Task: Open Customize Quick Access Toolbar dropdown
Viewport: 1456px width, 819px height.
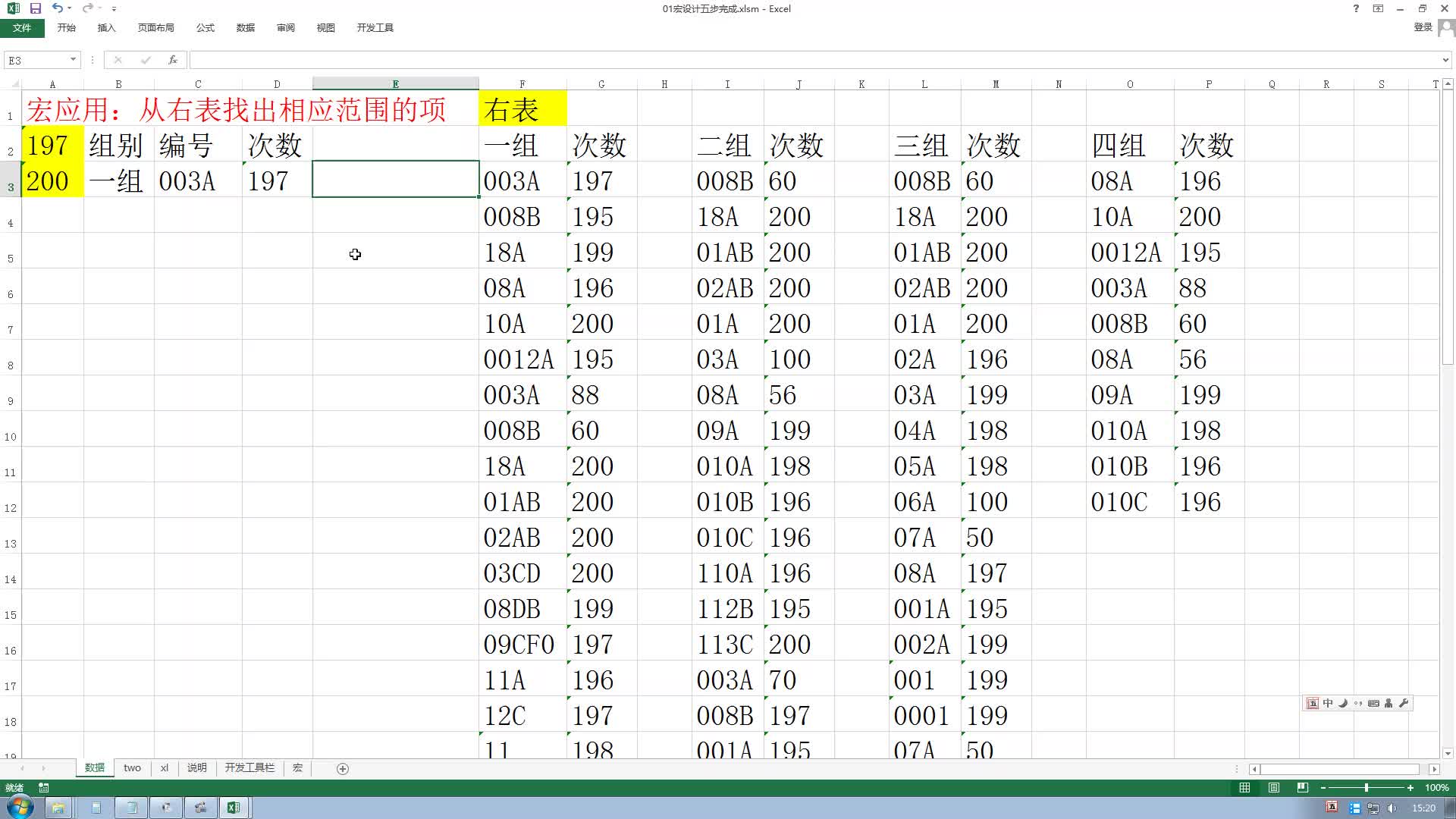Action: 114,9
